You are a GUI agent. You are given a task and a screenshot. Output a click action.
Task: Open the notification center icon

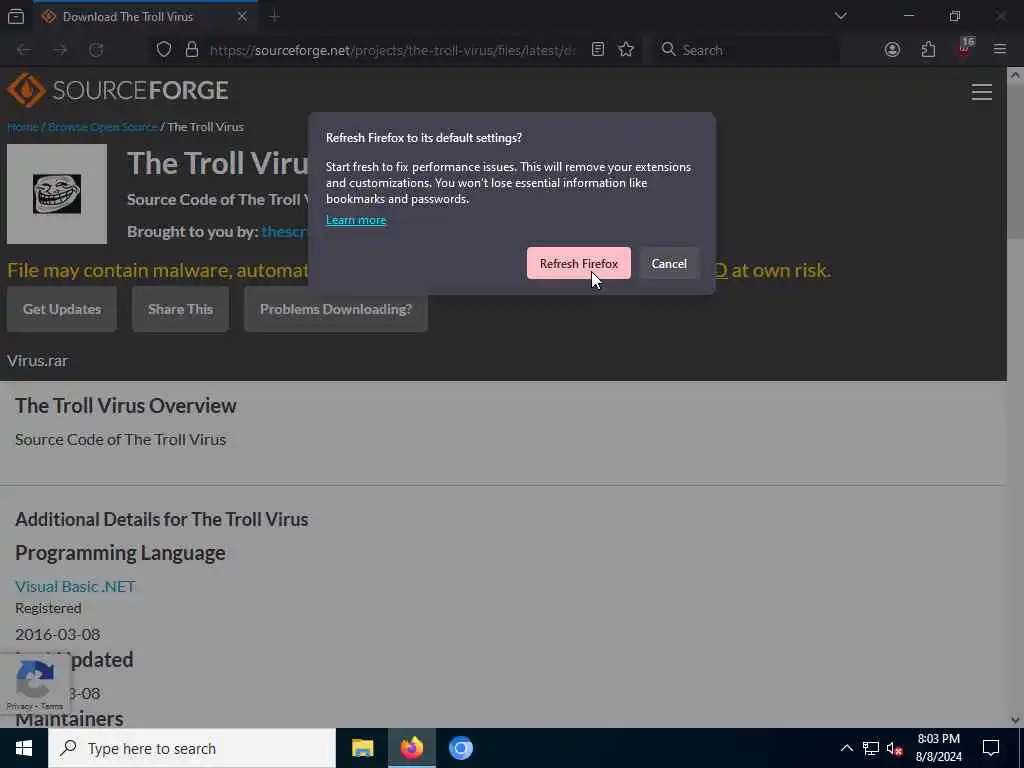pos(991,748)
